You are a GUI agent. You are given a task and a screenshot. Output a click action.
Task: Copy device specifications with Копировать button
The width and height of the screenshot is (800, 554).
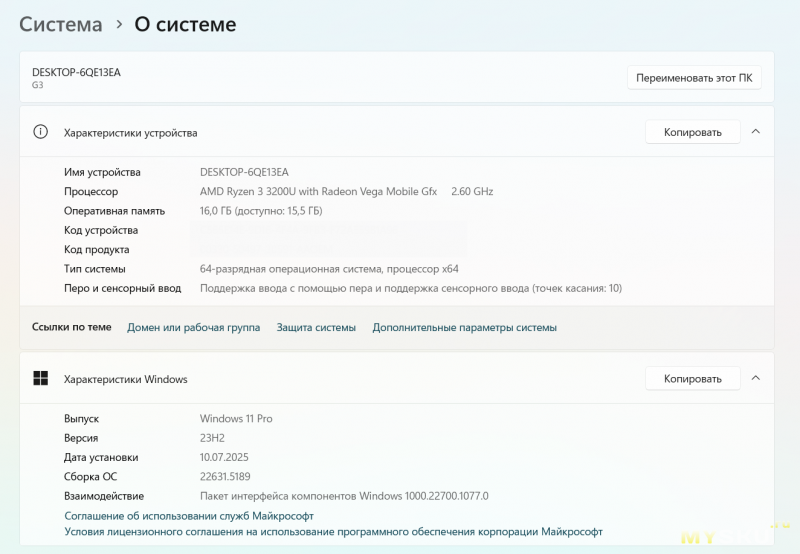point(692,132)
